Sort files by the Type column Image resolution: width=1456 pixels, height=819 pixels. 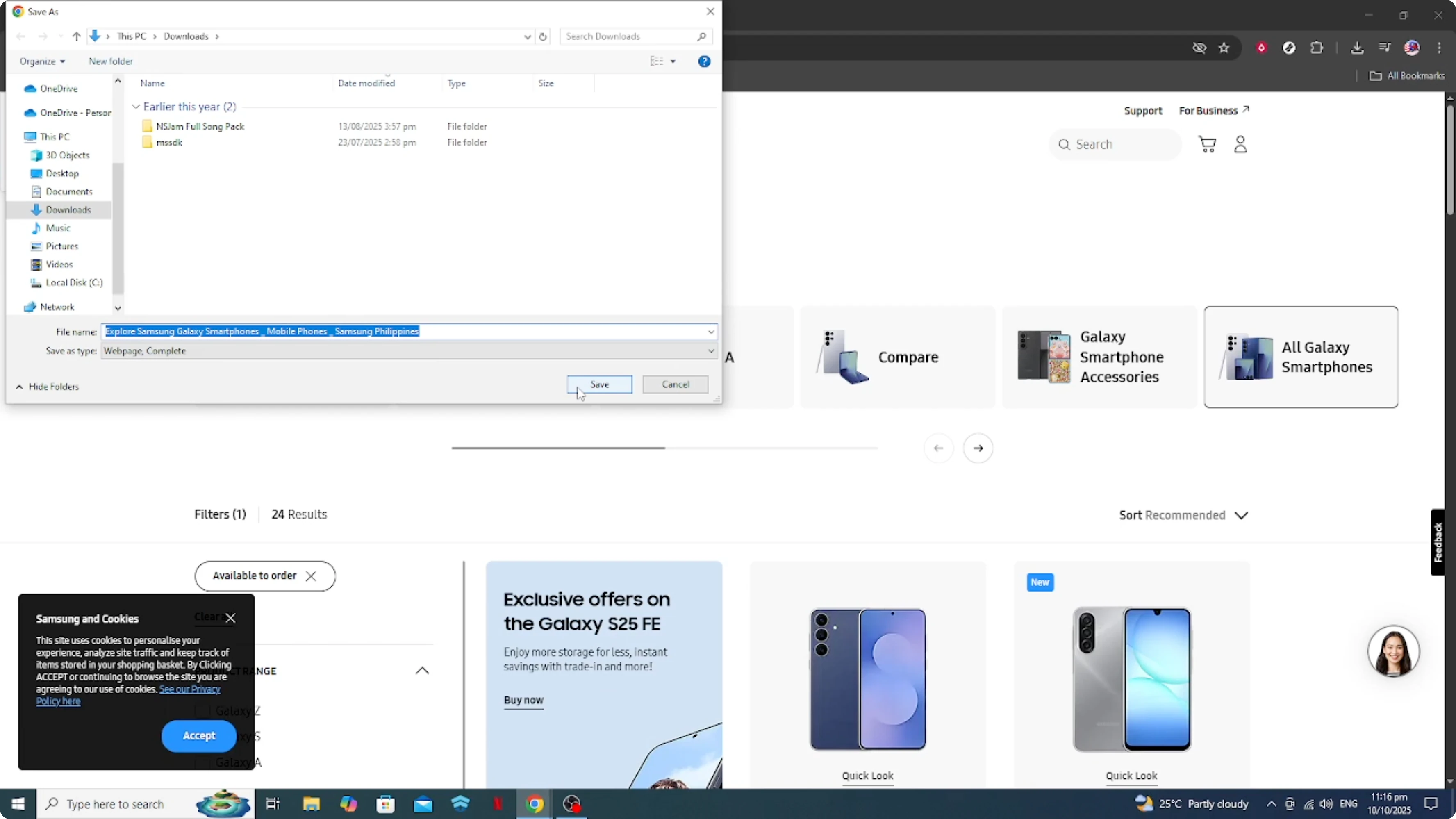(x=456, y=83)
